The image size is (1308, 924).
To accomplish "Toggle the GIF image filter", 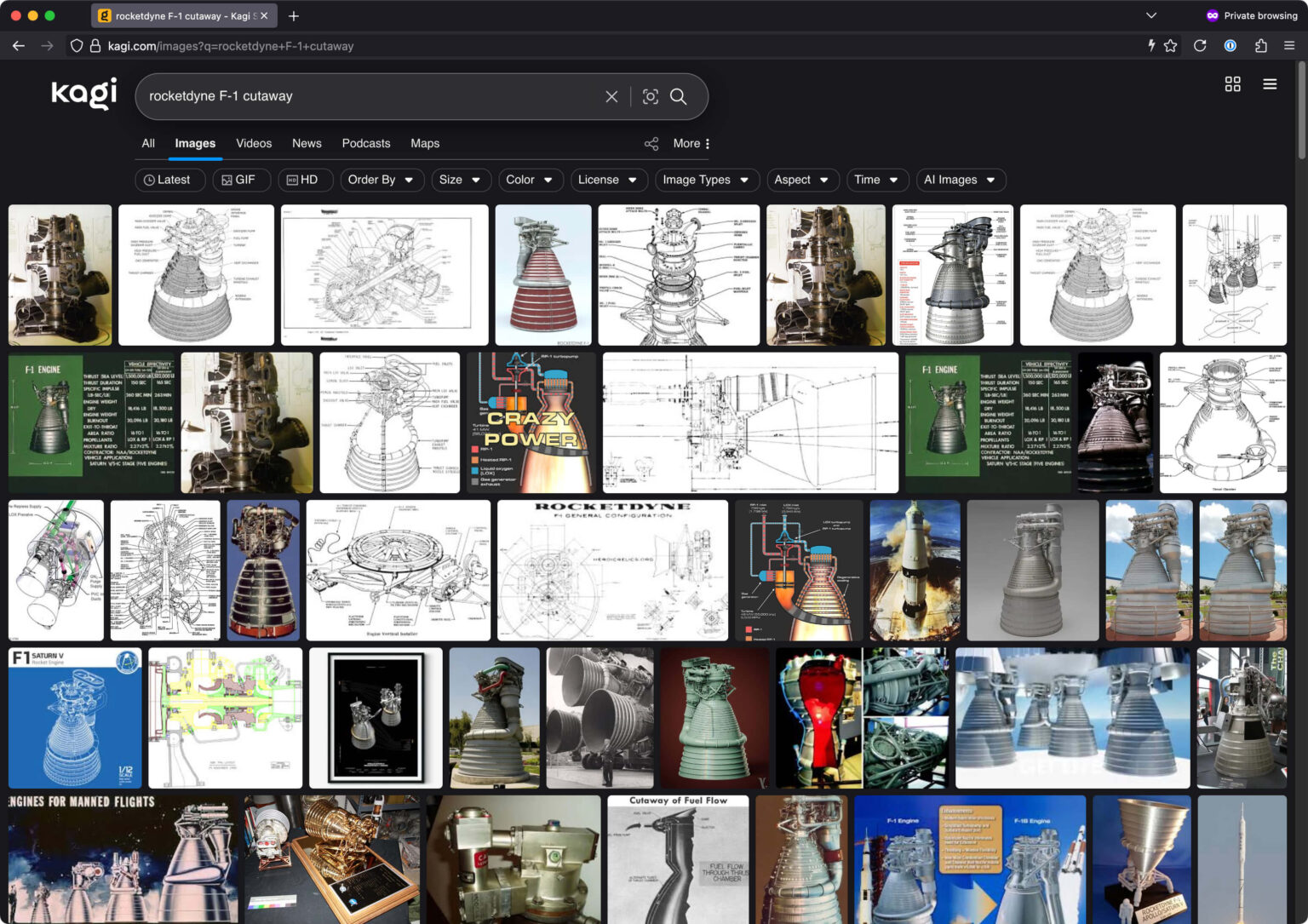I will (241, 180).
